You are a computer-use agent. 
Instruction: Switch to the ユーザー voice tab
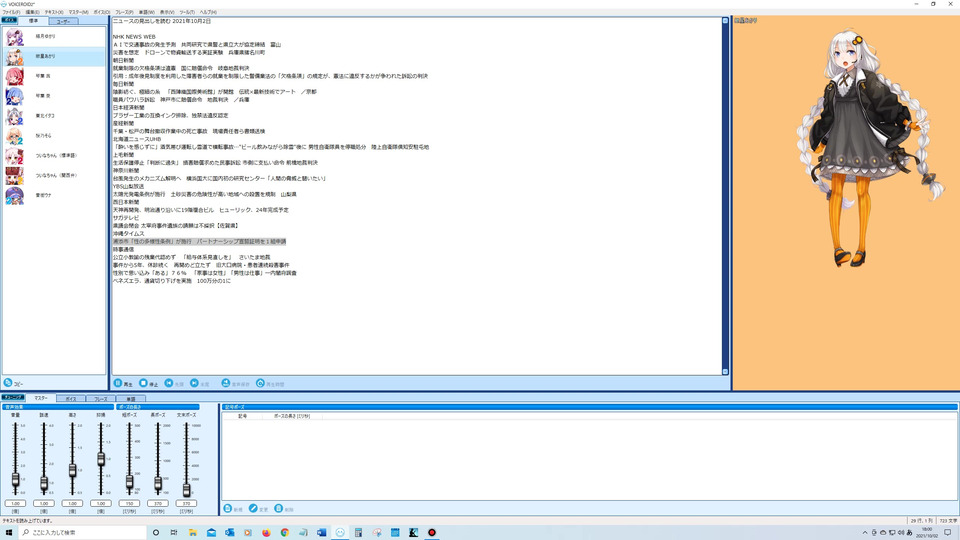pos(64,21)
